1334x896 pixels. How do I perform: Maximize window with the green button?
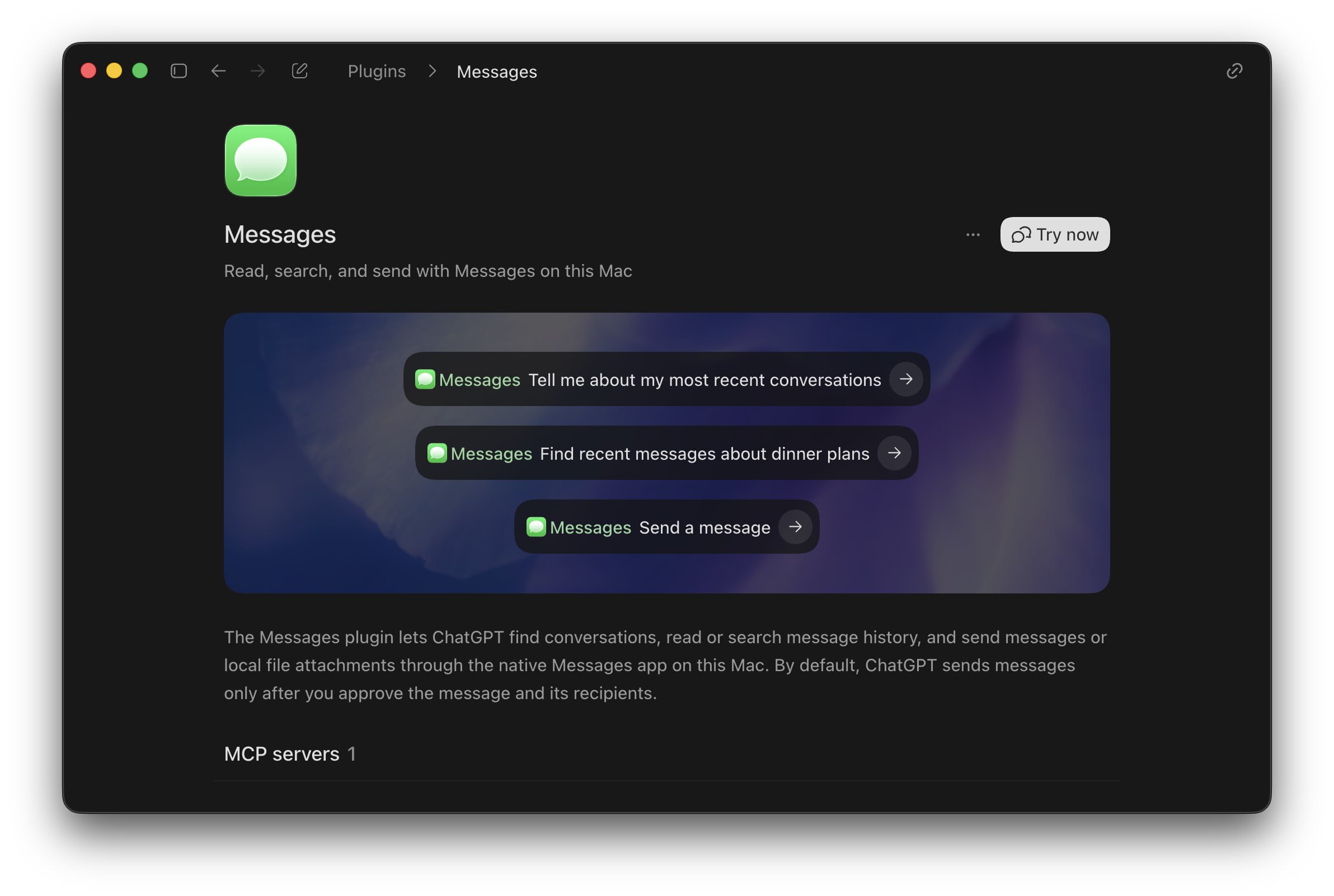[x=140, y=70]
